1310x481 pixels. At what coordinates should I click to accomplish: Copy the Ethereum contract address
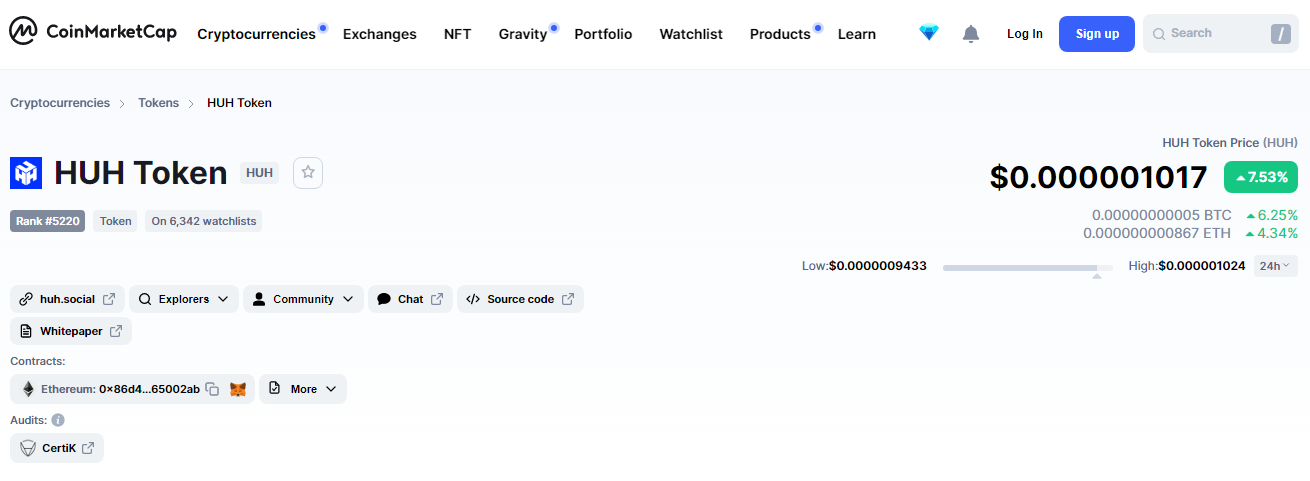212,389
